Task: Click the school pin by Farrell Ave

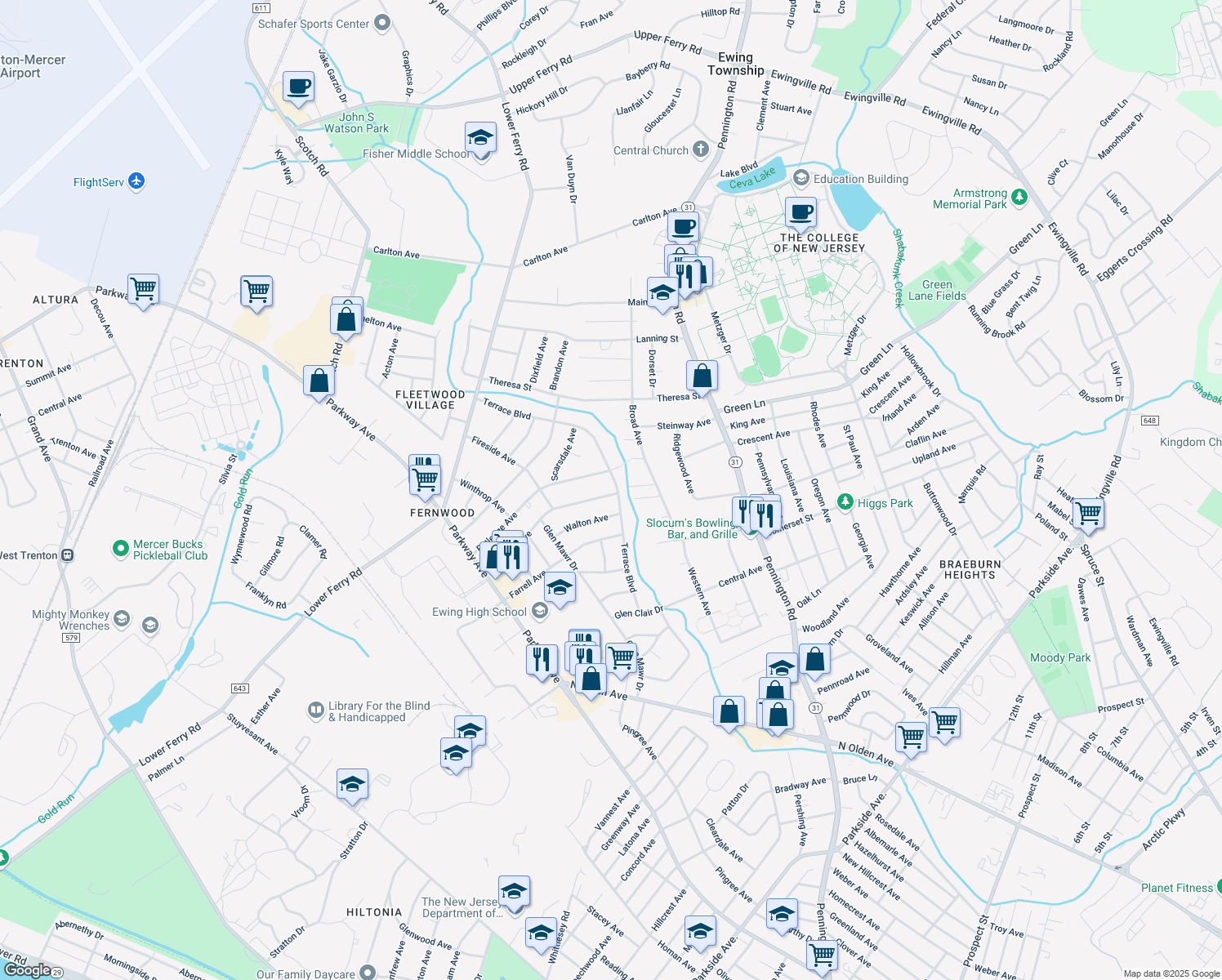Action: point(560,589)
